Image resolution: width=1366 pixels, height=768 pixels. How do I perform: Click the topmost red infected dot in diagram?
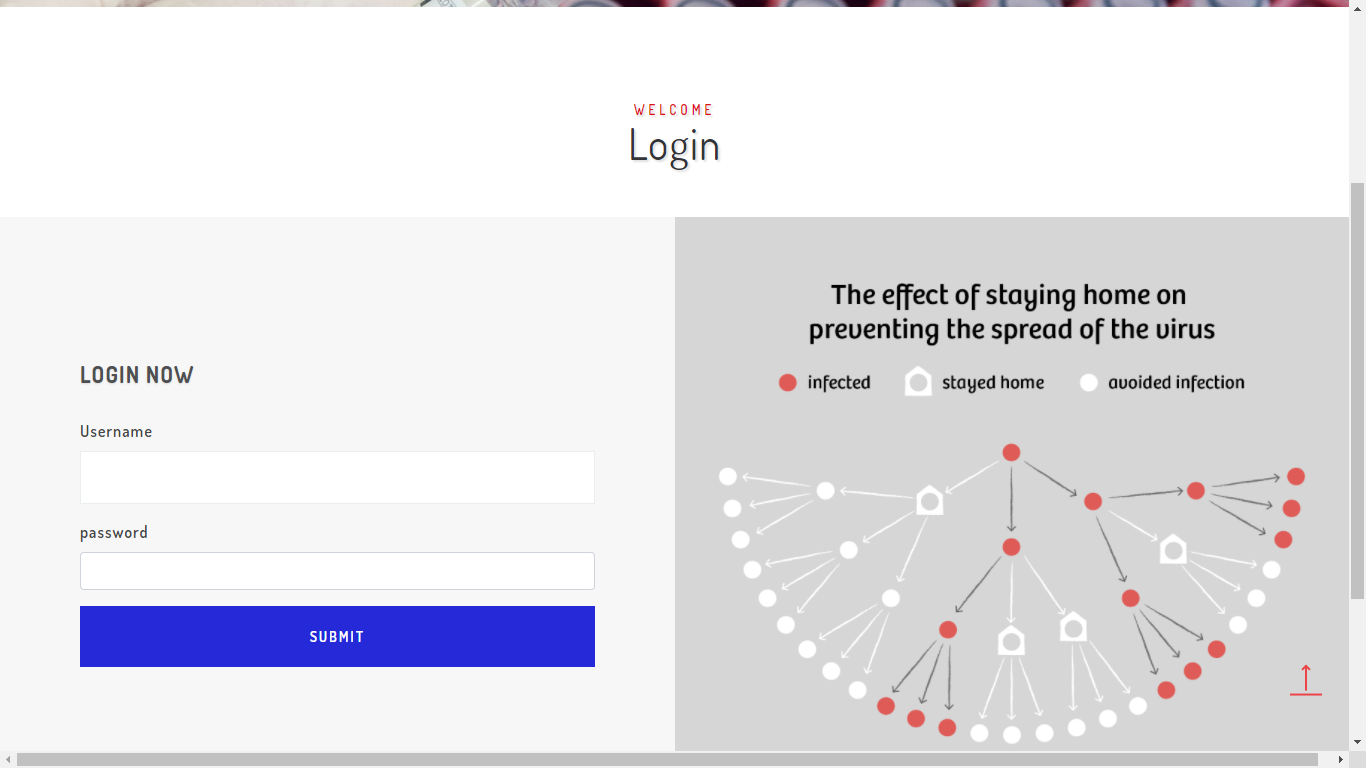(1011, 452)
